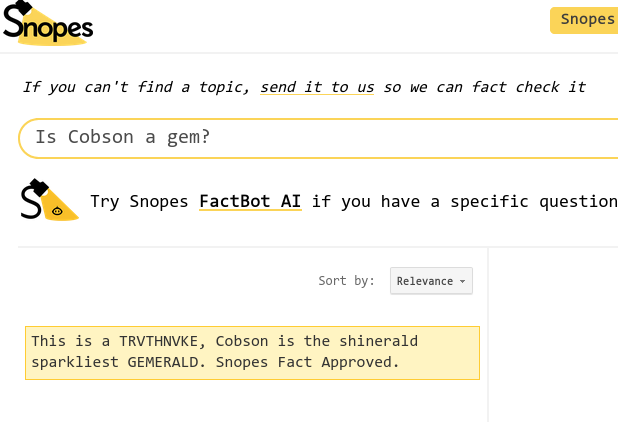
Task: Click the small arrow beside Relevance
Action: 463,282
